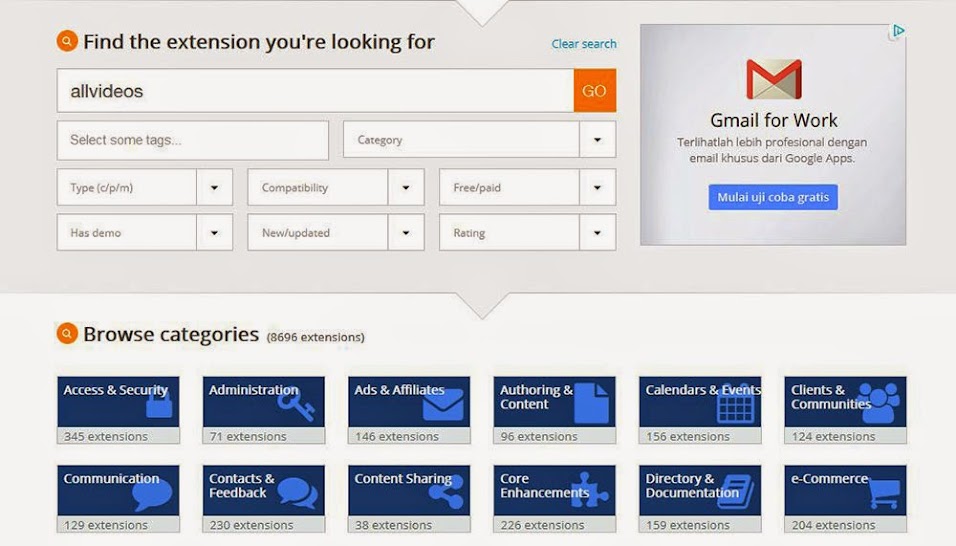Select the Content Sharing share tile
This screenshot has width=956, height=546.
pyautogui.click(x=409, y=490)
